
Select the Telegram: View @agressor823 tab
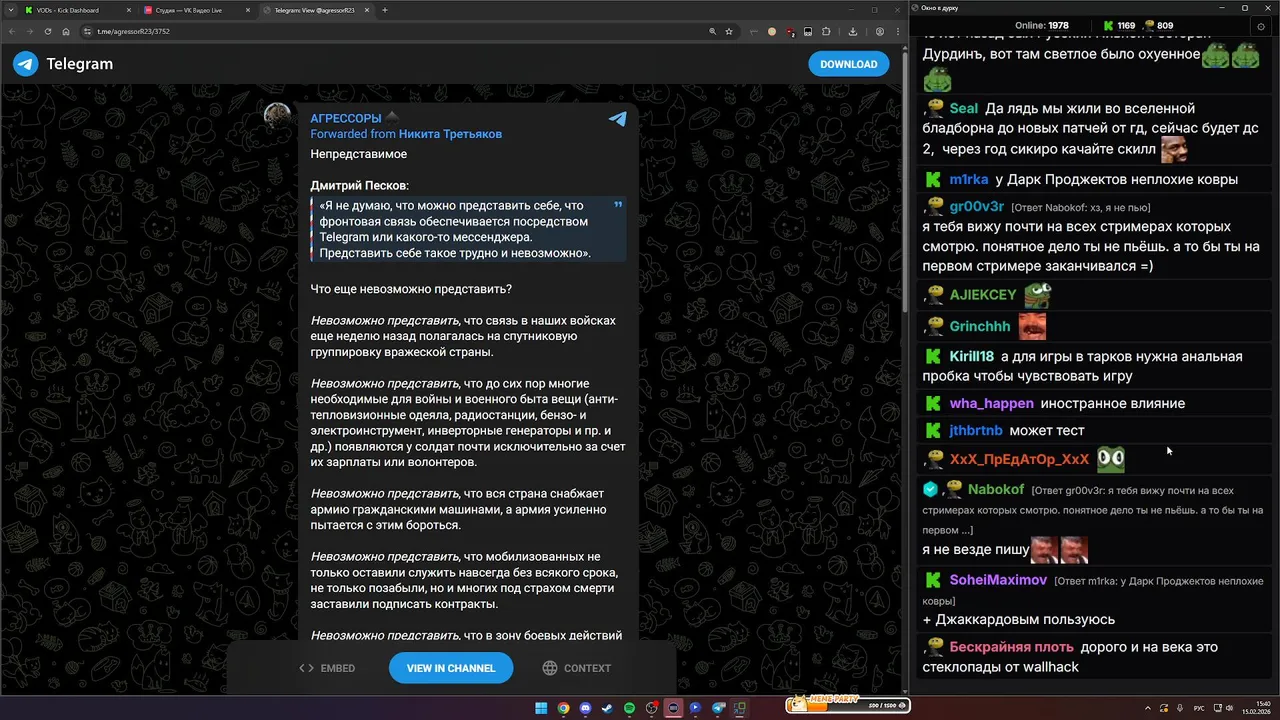pos(315,10)
